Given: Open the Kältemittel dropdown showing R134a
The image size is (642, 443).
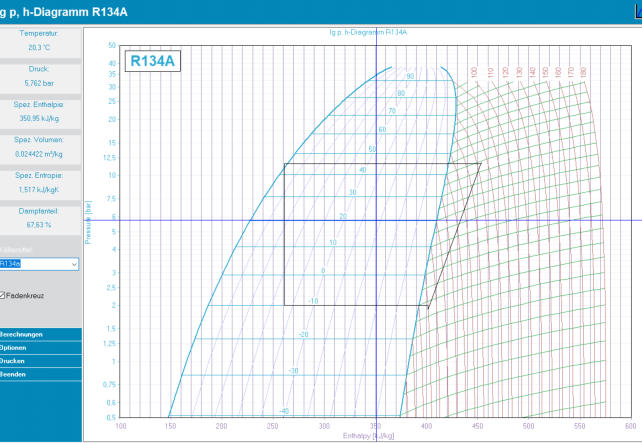Looking at the screenshot, I should coord(39,264).
